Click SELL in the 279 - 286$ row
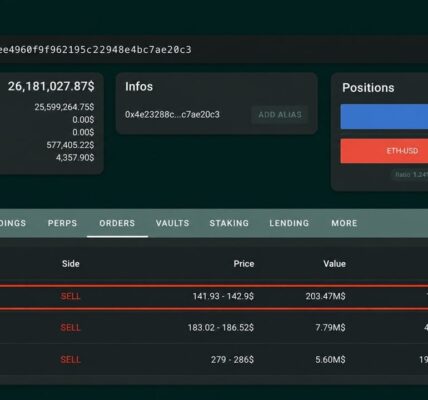428x400 pixels. 70,360
